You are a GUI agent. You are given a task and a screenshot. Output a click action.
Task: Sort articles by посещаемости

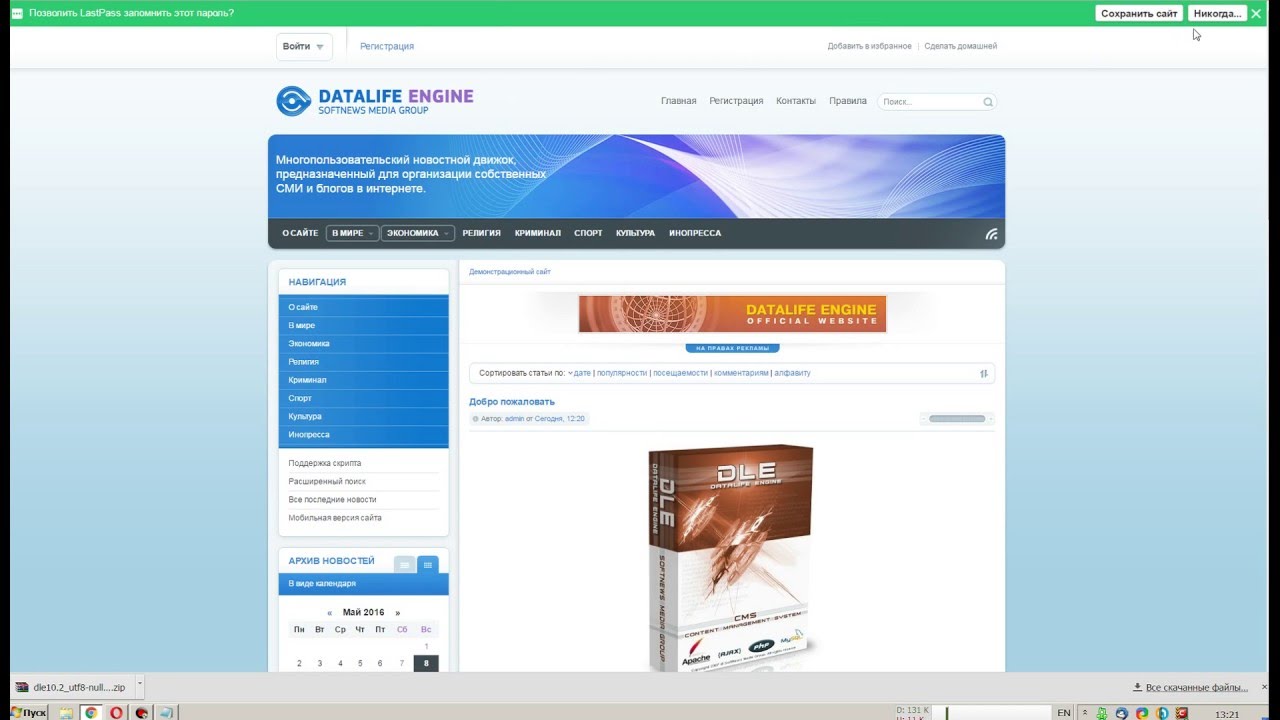point(680,373)
